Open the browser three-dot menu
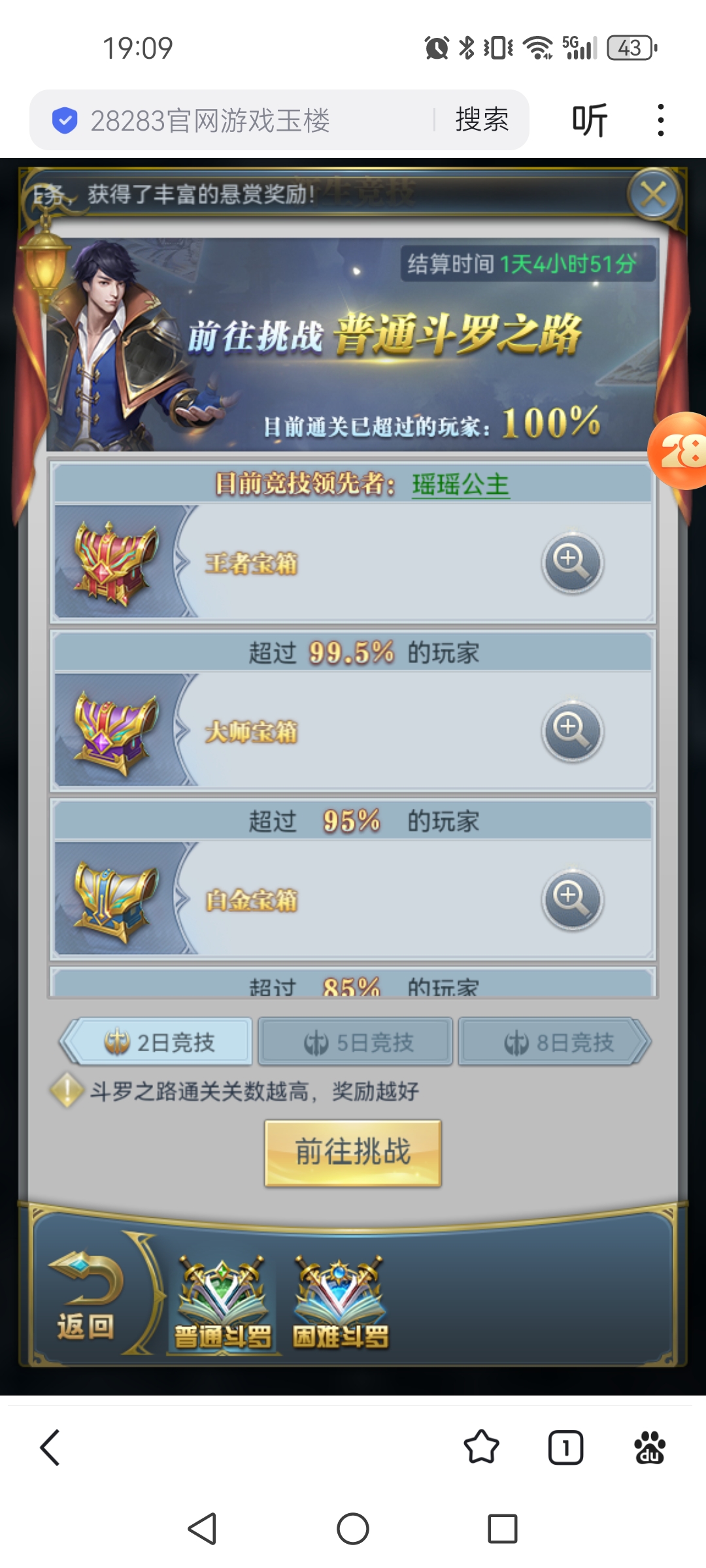Image resolution: width=706 pixels, height=1568 pixels. coord(661,120)
